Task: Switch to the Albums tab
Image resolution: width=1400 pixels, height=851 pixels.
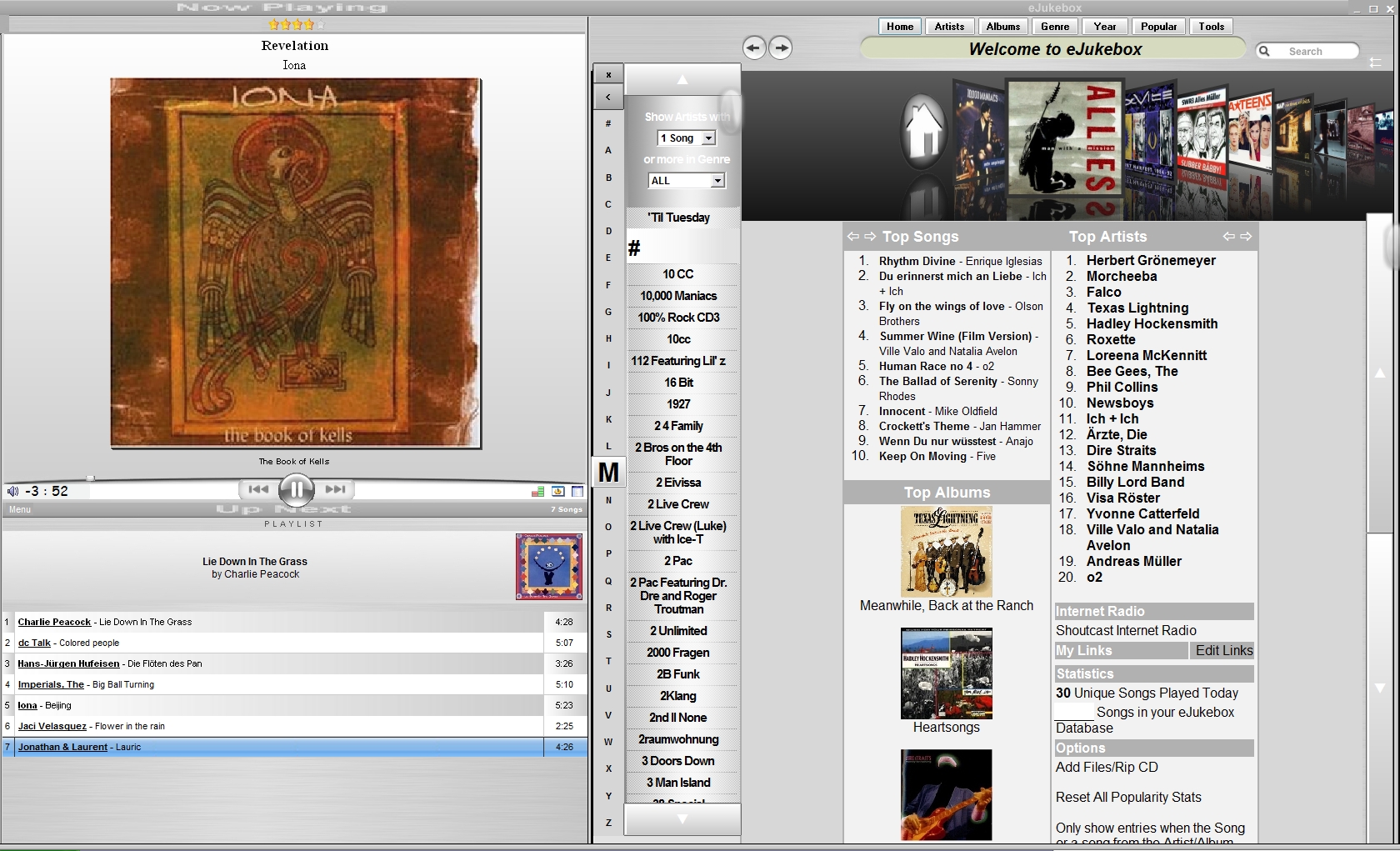Action: pos(1003,27)
